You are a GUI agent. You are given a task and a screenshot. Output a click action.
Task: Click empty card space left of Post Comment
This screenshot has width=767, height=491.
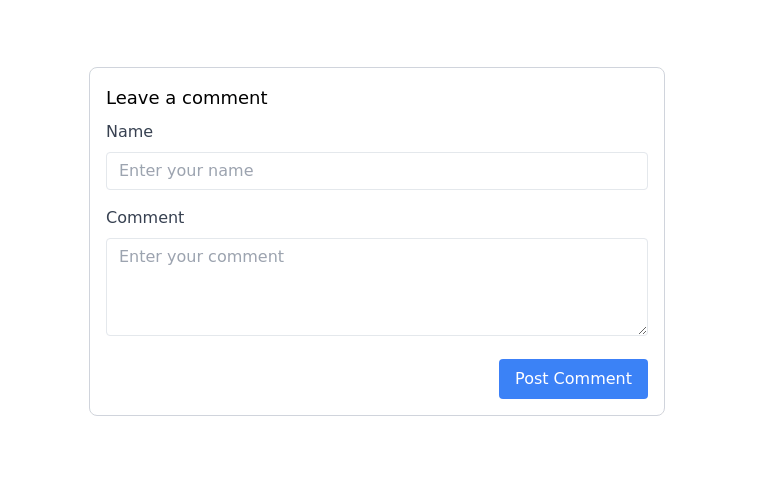(x=300, y=379)
